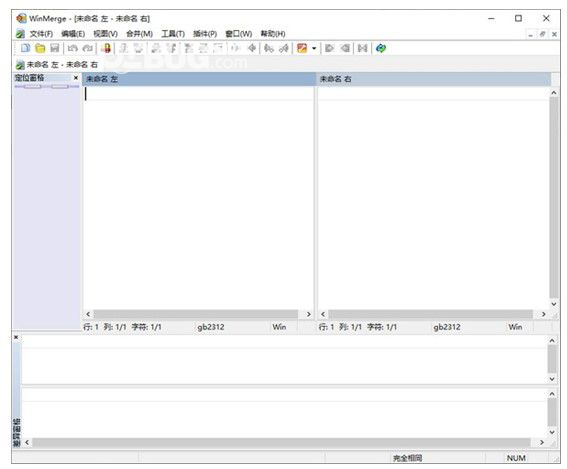Open the 工具(T) menu

[x=173, y=34]
